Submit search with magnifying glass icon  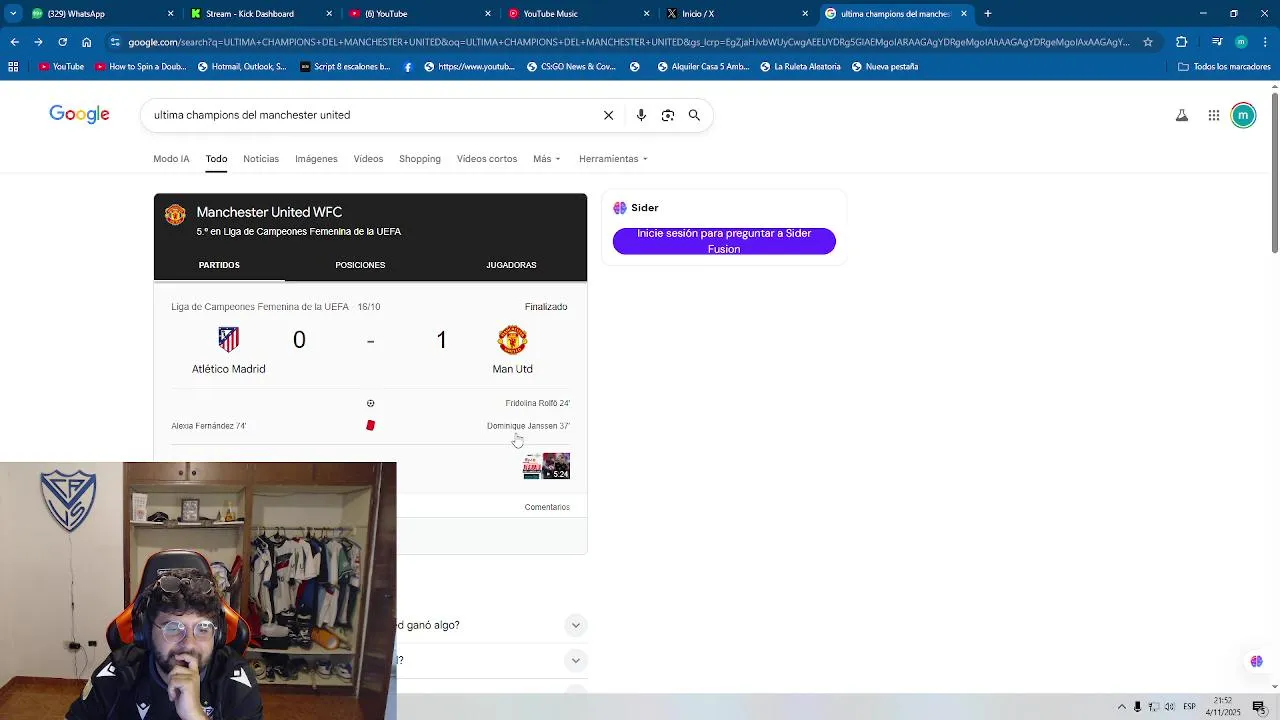tap(694, 115)
